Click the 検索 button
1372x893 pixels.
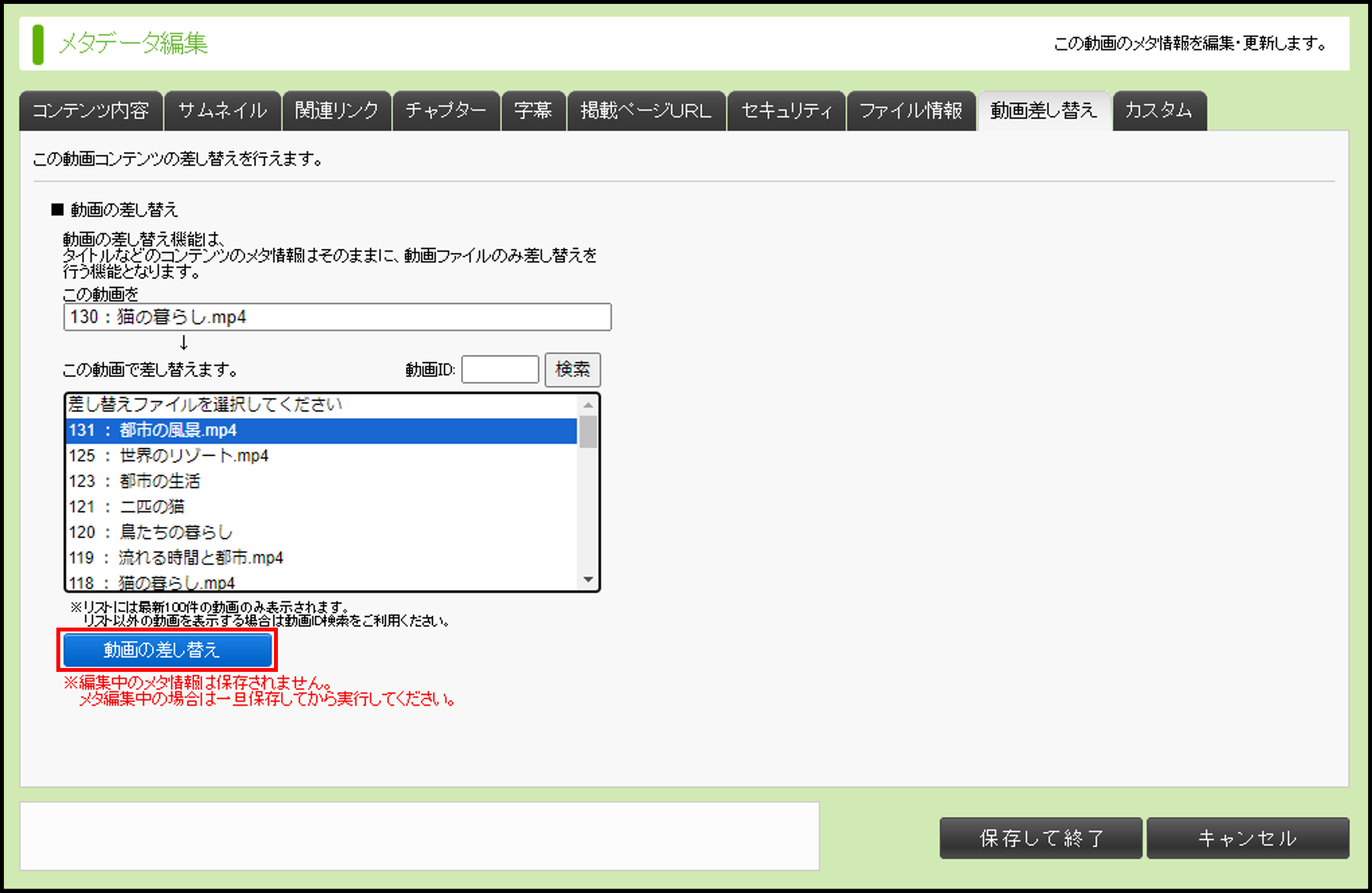pyautogui.click(x=573, y=370)
